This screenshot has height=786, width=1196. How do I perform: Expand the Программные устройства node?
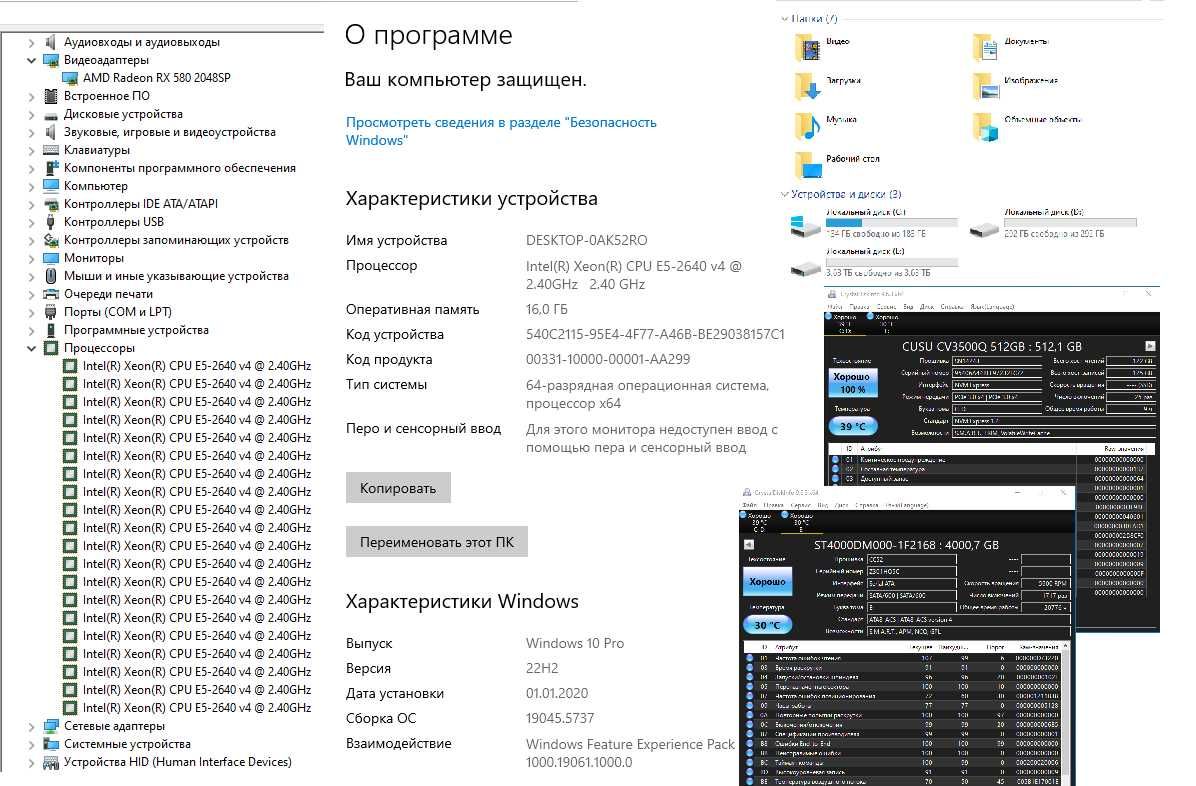coord(31,330)
